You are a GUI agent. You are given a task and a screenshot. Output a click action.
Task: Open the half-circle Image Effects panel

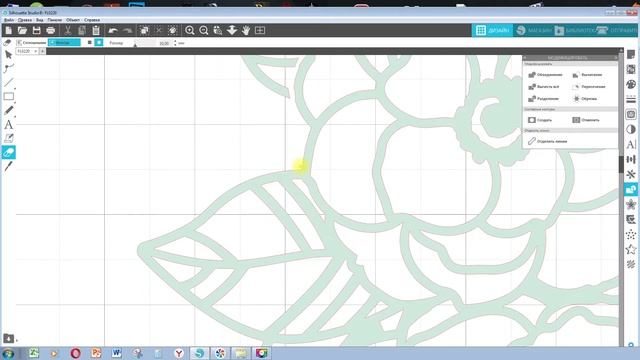pyautogui.click(x=631, y=129)
